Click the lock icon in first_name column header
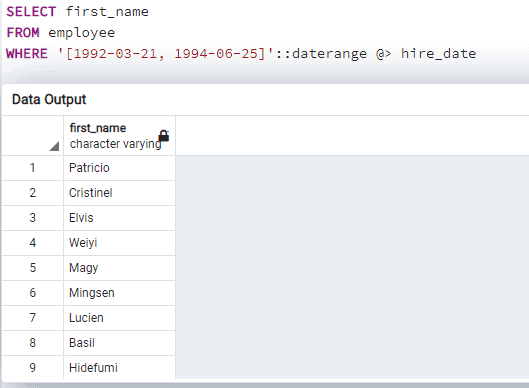529x388 pixels. pyautogui.click(x=164, y=136)
